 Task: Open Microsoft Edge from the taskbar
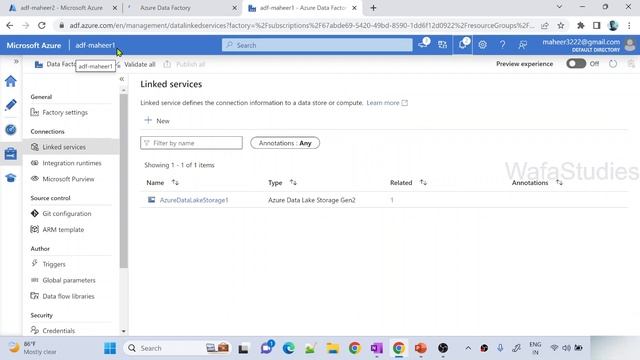click(x=289, y=348)
